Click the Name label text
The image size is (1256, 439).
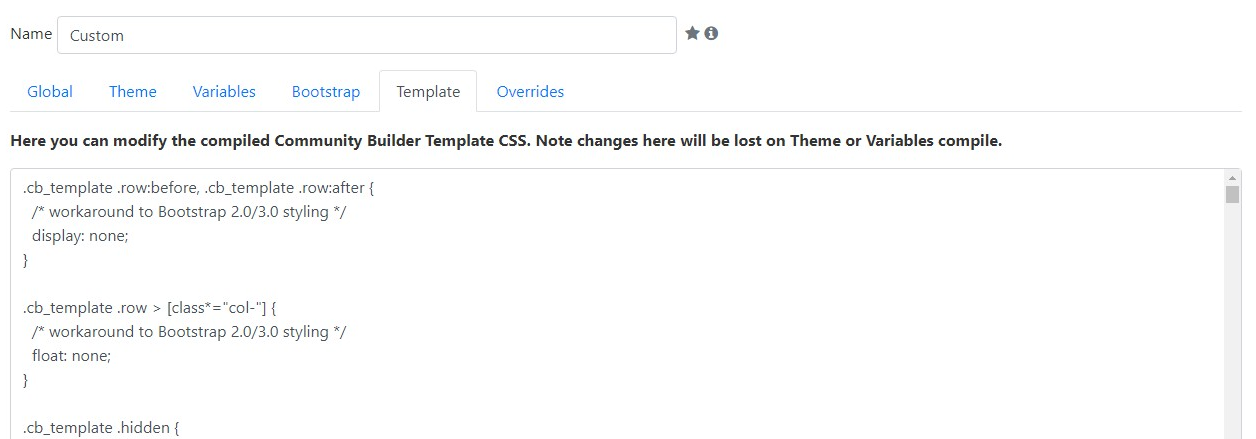point(31,33)
